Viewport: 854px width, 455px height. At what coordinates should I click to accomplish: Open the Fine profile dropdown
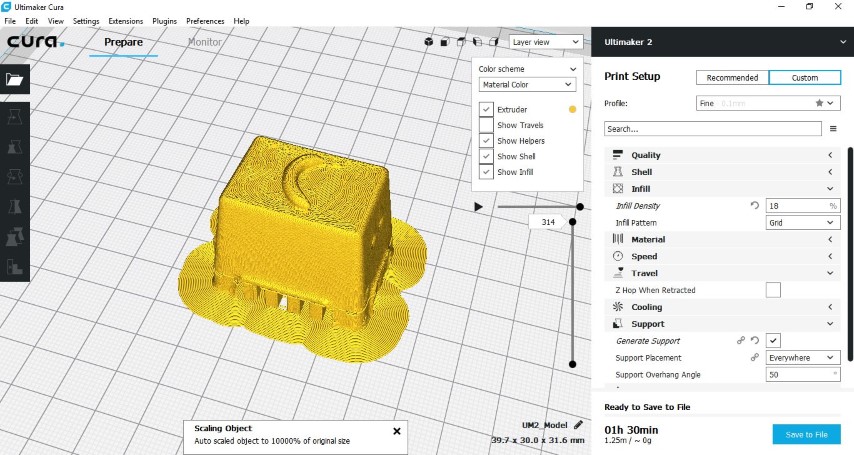point(768,103)
